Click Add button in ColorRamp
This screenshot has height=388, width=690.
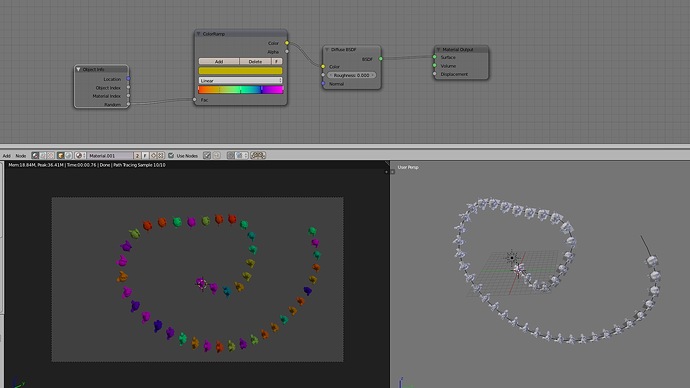pyautogui.click(x=219, y=62)
